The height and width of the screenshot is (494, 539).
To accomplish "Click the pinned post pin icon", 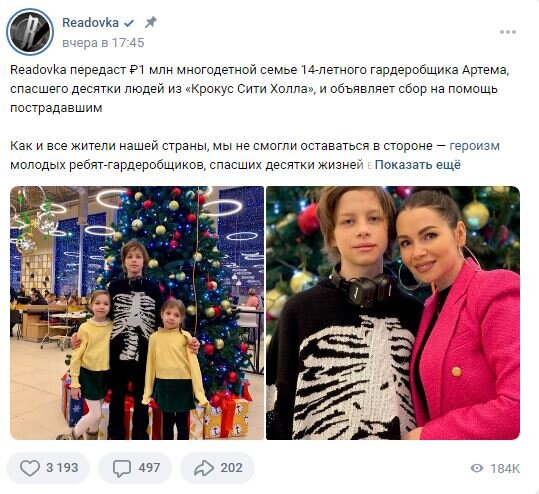I will pos(150,23).
